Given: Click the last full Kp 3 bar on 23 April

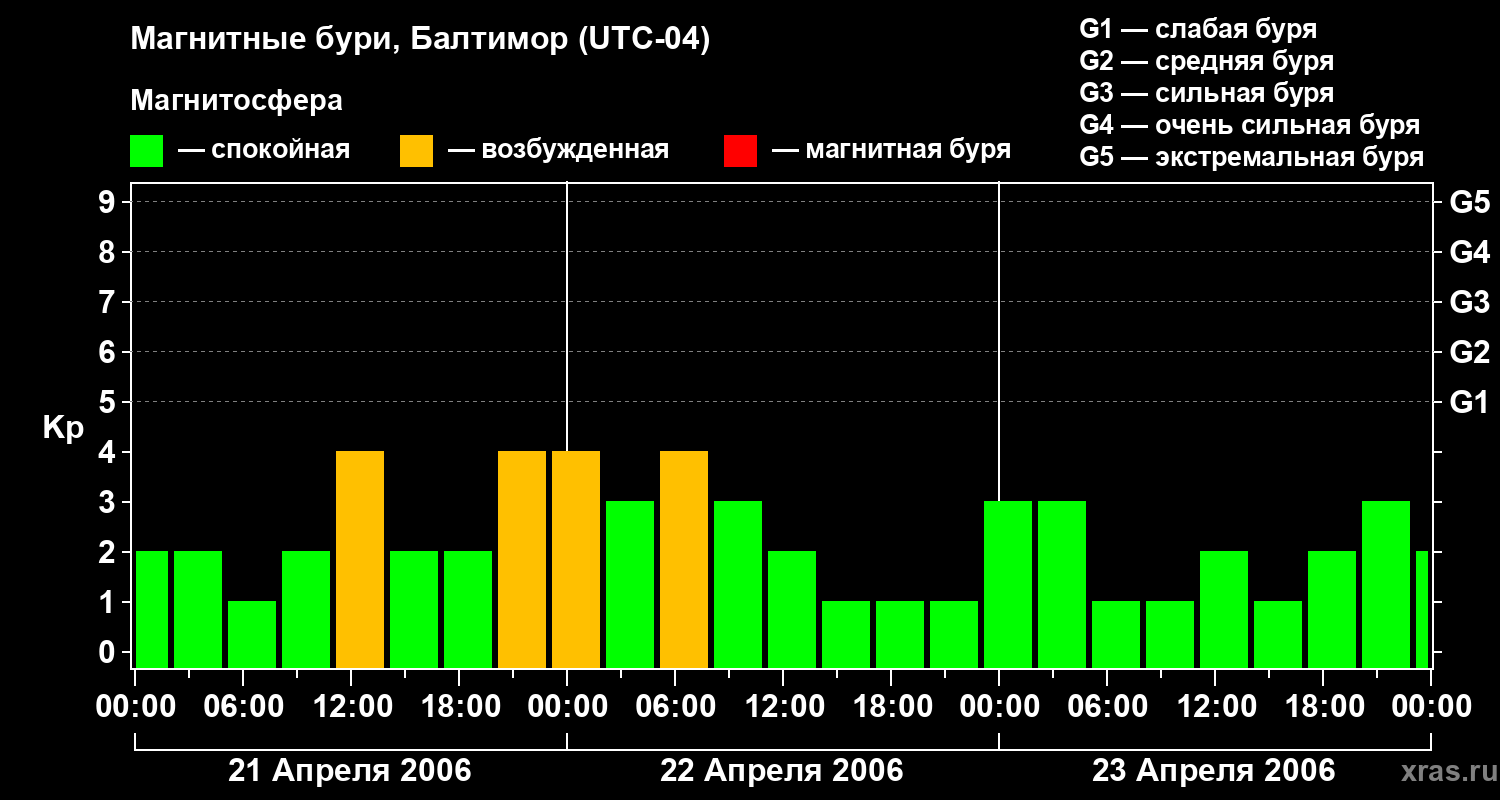Looking at the screenshot, I should 1386,585.
